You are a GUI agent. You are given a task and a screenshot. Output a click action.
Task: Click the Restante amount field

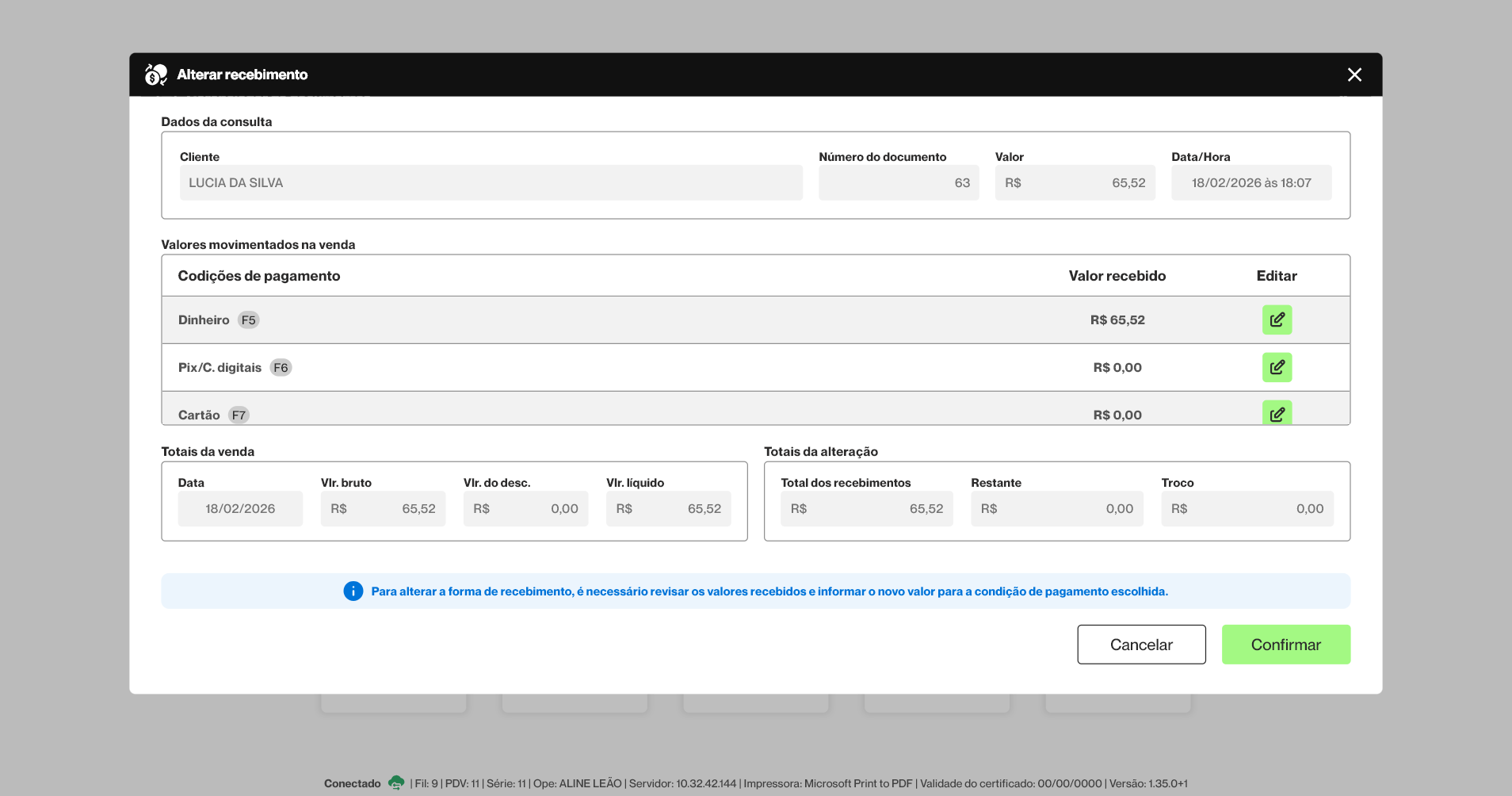pos(1056,509)
